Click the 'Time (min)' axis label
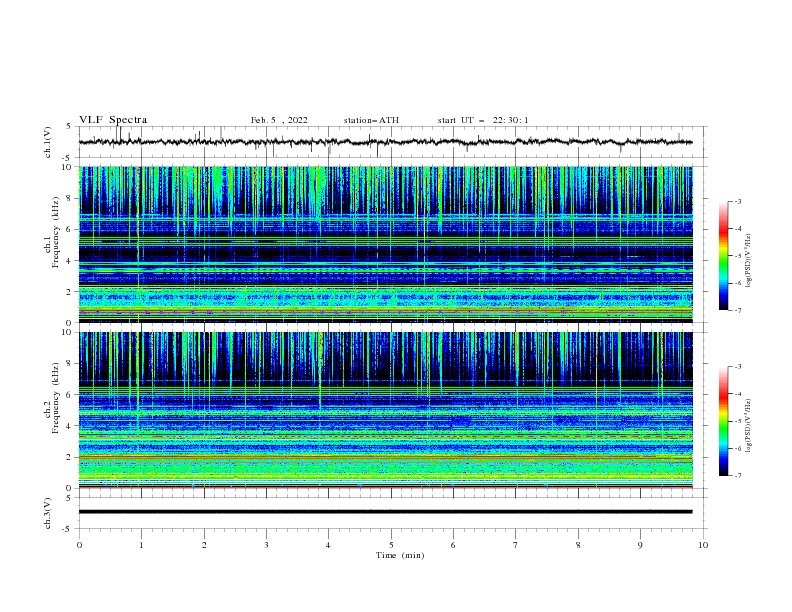Viewport: 792px width, 612px height. [x=400, y=555]
